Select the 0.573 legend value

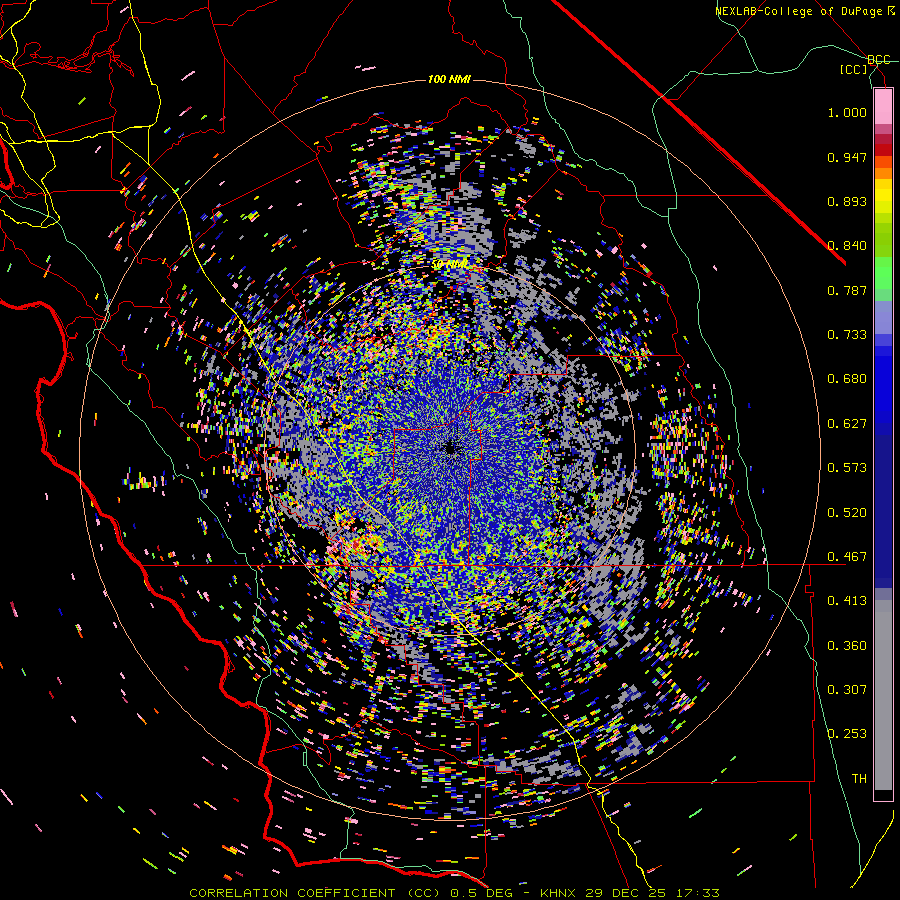pyautogui.click(x=847, y=468)
